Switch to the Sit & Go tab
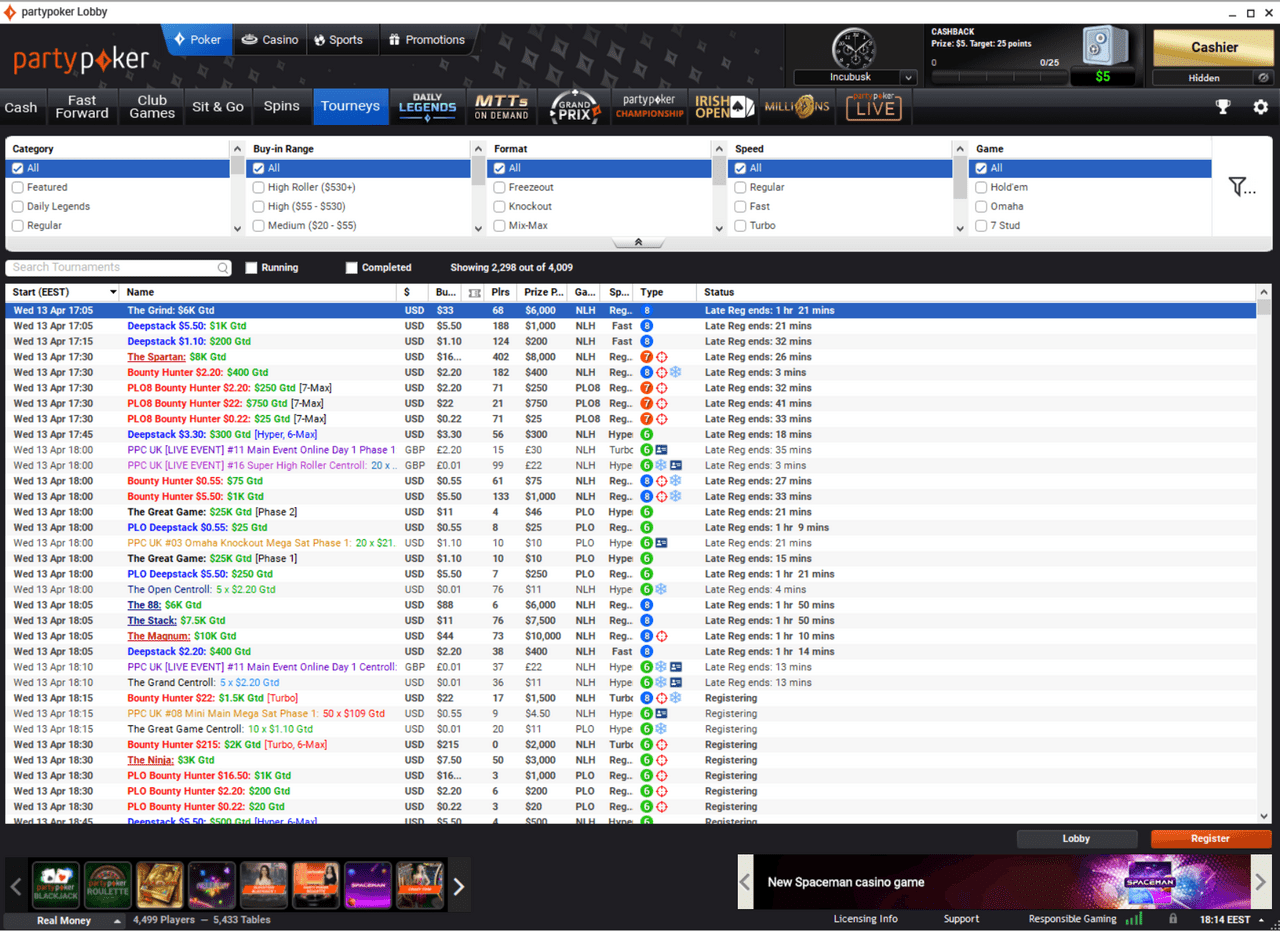 (x=218, y=107)
